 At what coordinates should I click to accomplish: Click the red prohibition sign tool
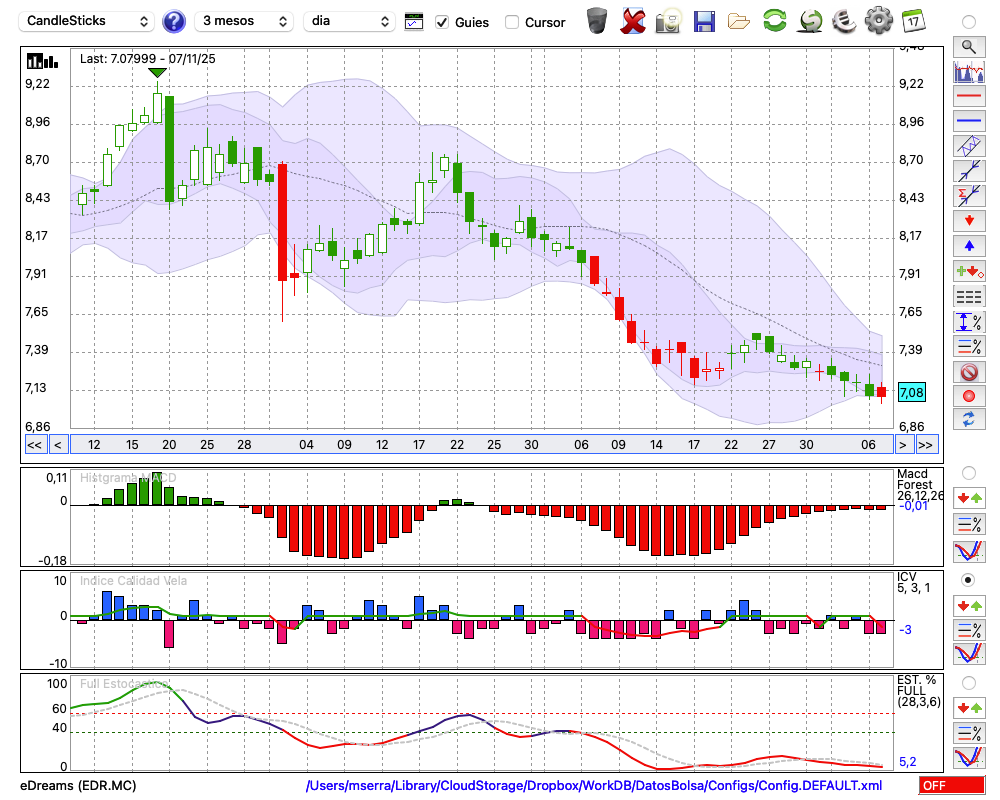point(968,372)
